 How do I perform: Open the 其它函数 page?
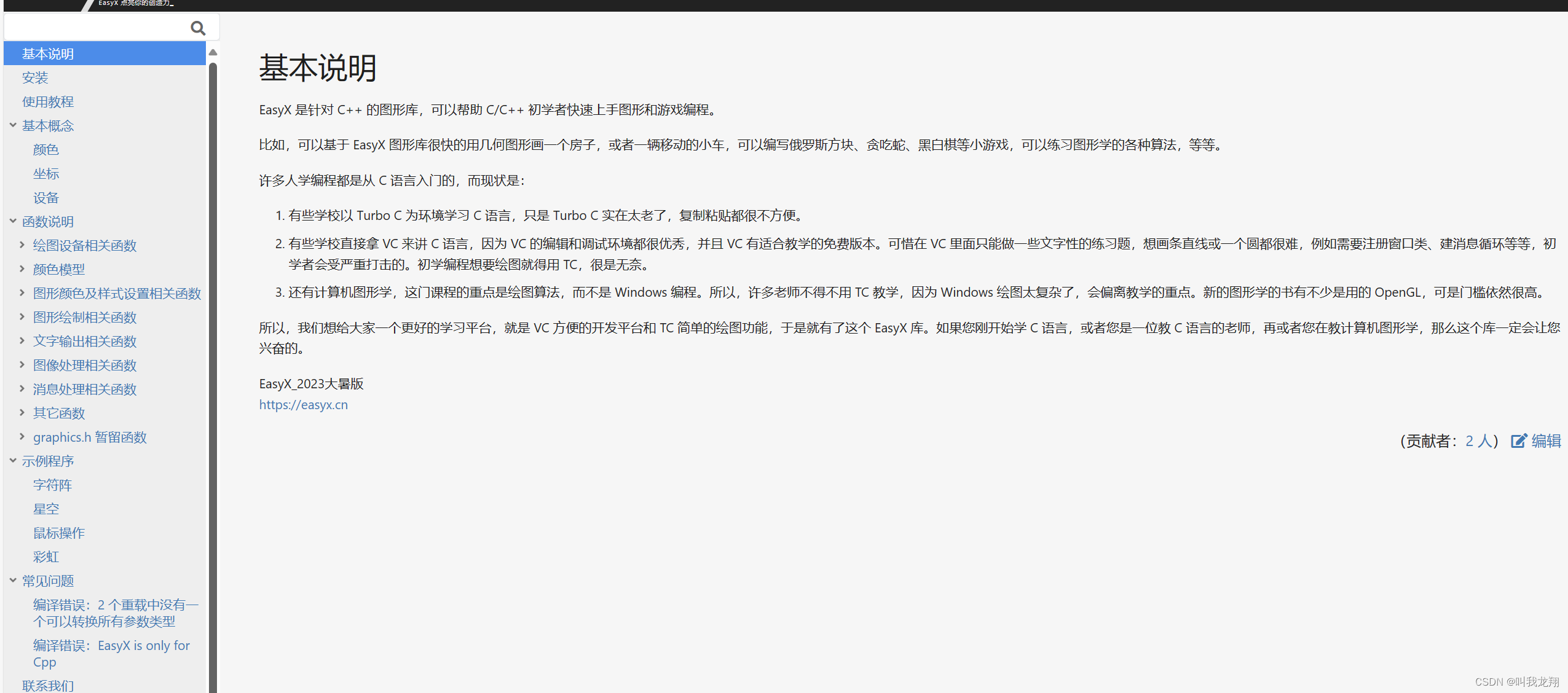(59, 413)
